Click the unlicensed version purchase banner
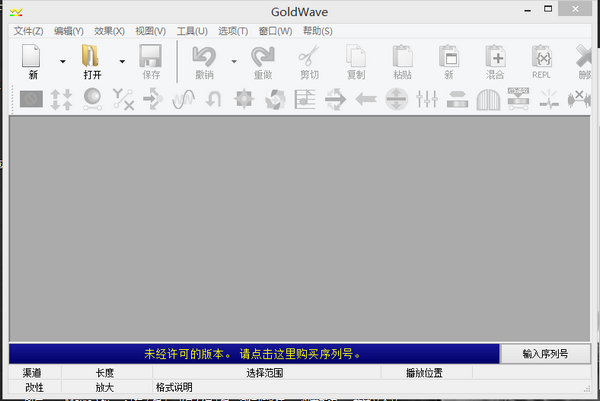This screenshot has height=401, width=600. (254, 354)
